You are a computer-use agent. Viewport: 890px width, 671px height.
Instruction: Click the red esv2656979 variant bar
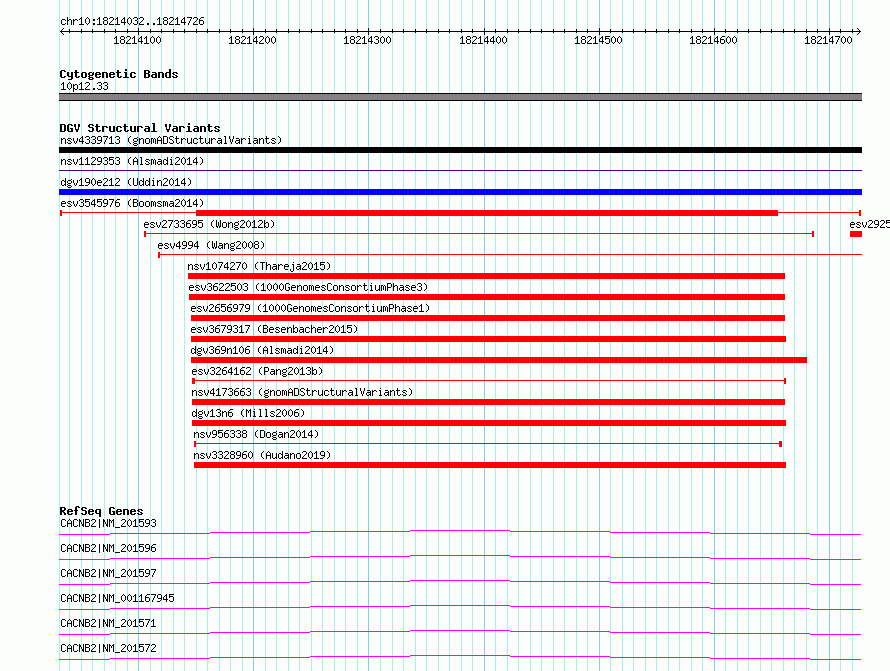click(488, 318)
